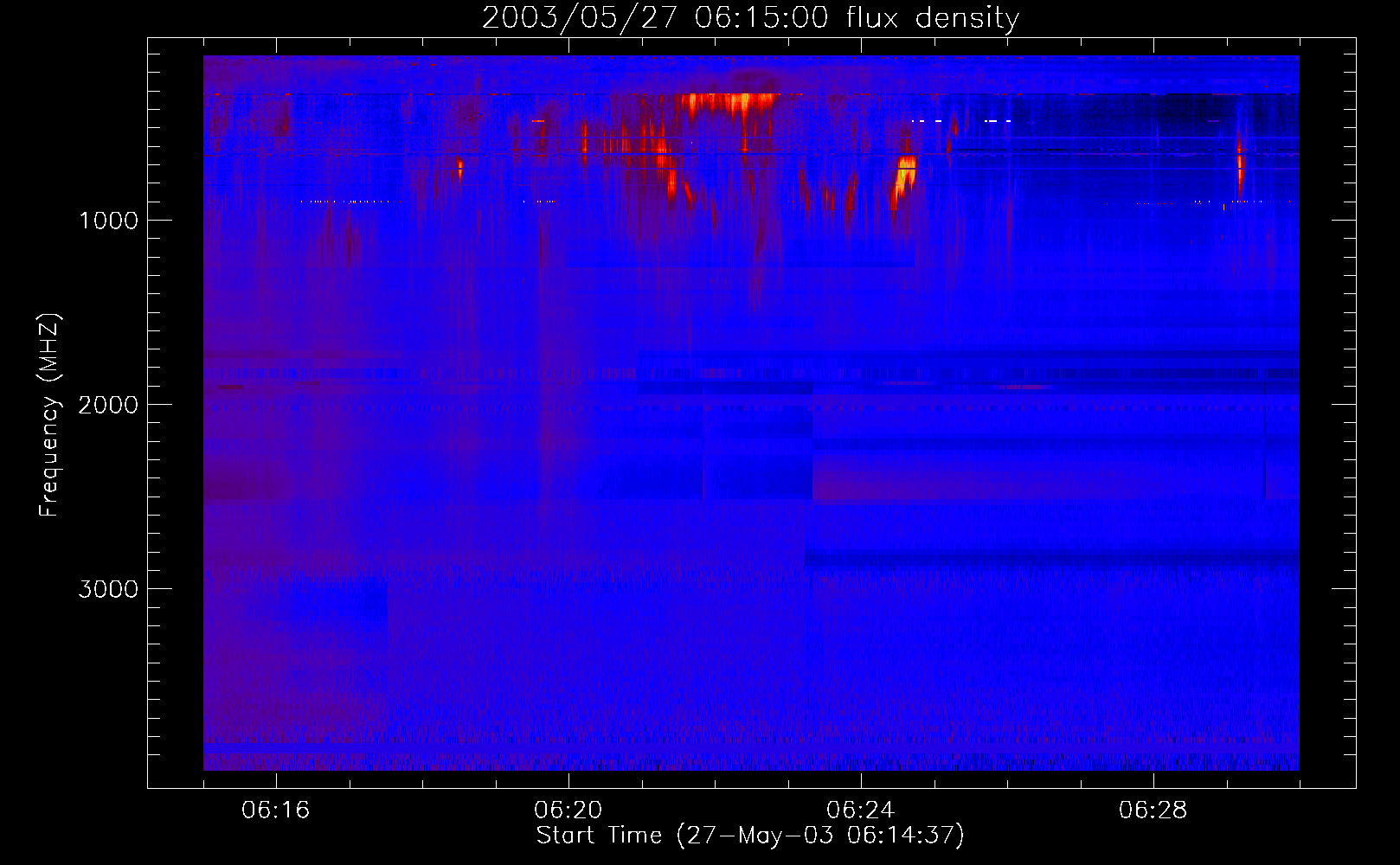Click the '1000' frequency tick label
Image resolution: width=1400 pixels, height=865 pixels.
(x=108, y=221)
